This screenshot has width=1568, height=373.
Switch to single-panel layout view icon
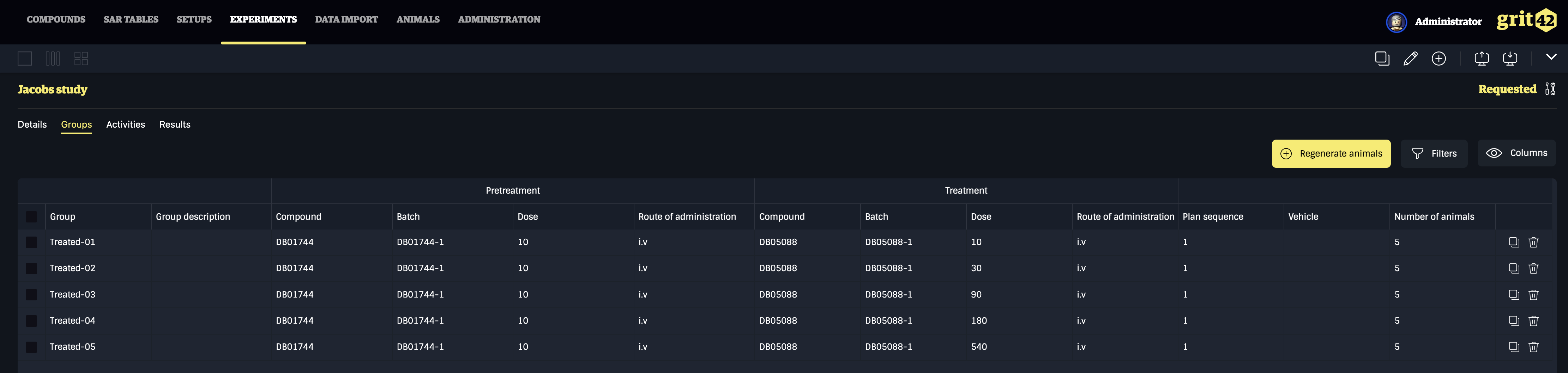[x=24, y=59]
